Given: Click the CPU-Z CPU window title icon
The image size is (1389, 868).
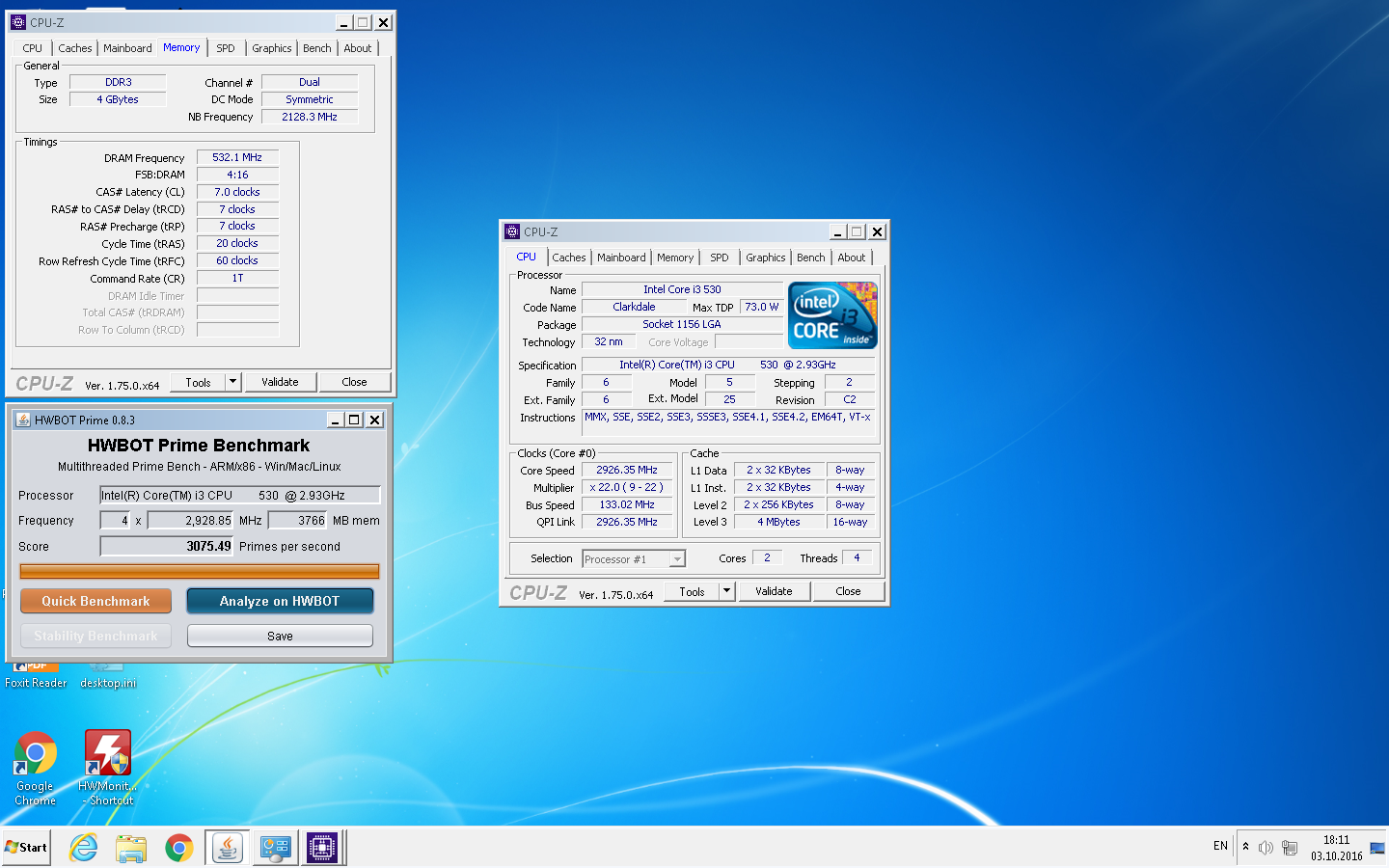Looking at the screenshot, I should [x=512, y=231].
